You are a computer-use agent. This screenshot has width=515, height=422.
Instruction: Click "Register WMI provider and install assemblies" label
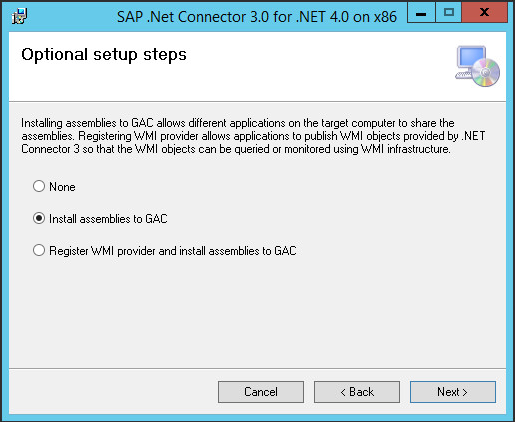(x=173, y=251)
